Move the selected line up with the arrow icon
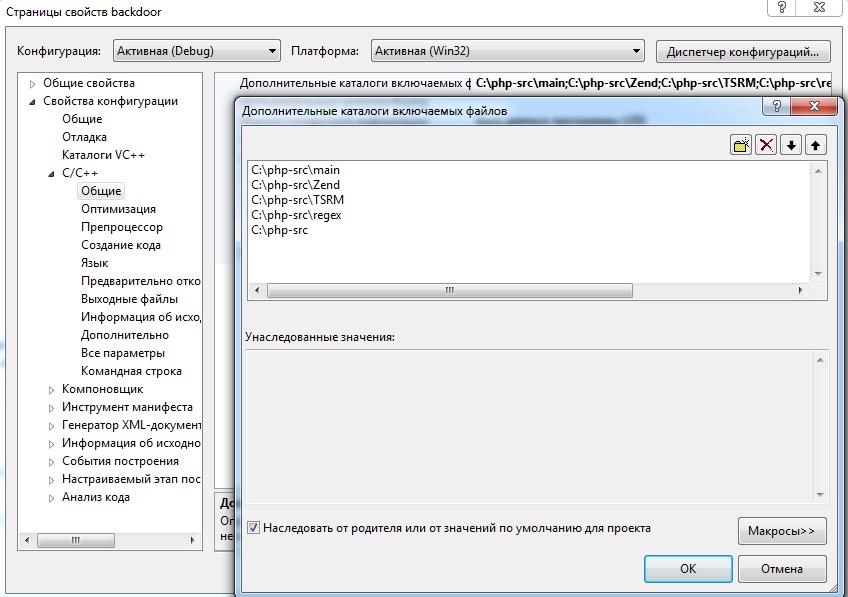848x597 pixels. coord(816,145)
